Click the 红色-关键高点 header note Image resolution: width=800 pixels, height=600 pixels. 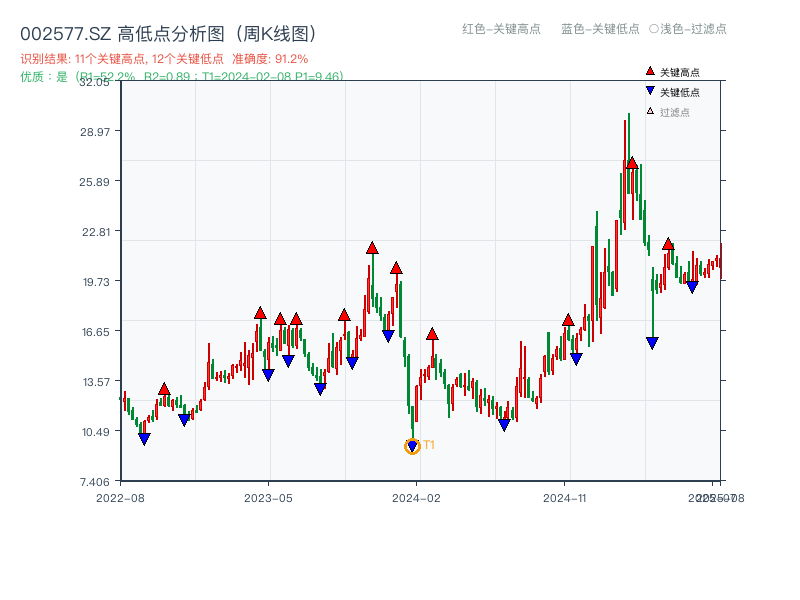501,29
